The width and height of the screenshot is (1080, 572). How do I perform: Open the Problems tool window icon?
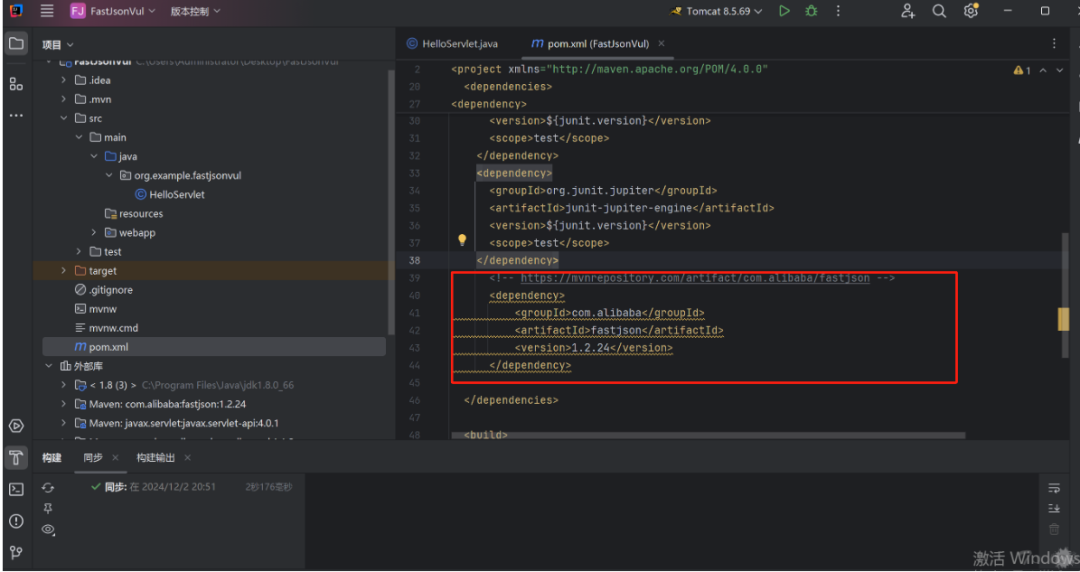(16, 521)
